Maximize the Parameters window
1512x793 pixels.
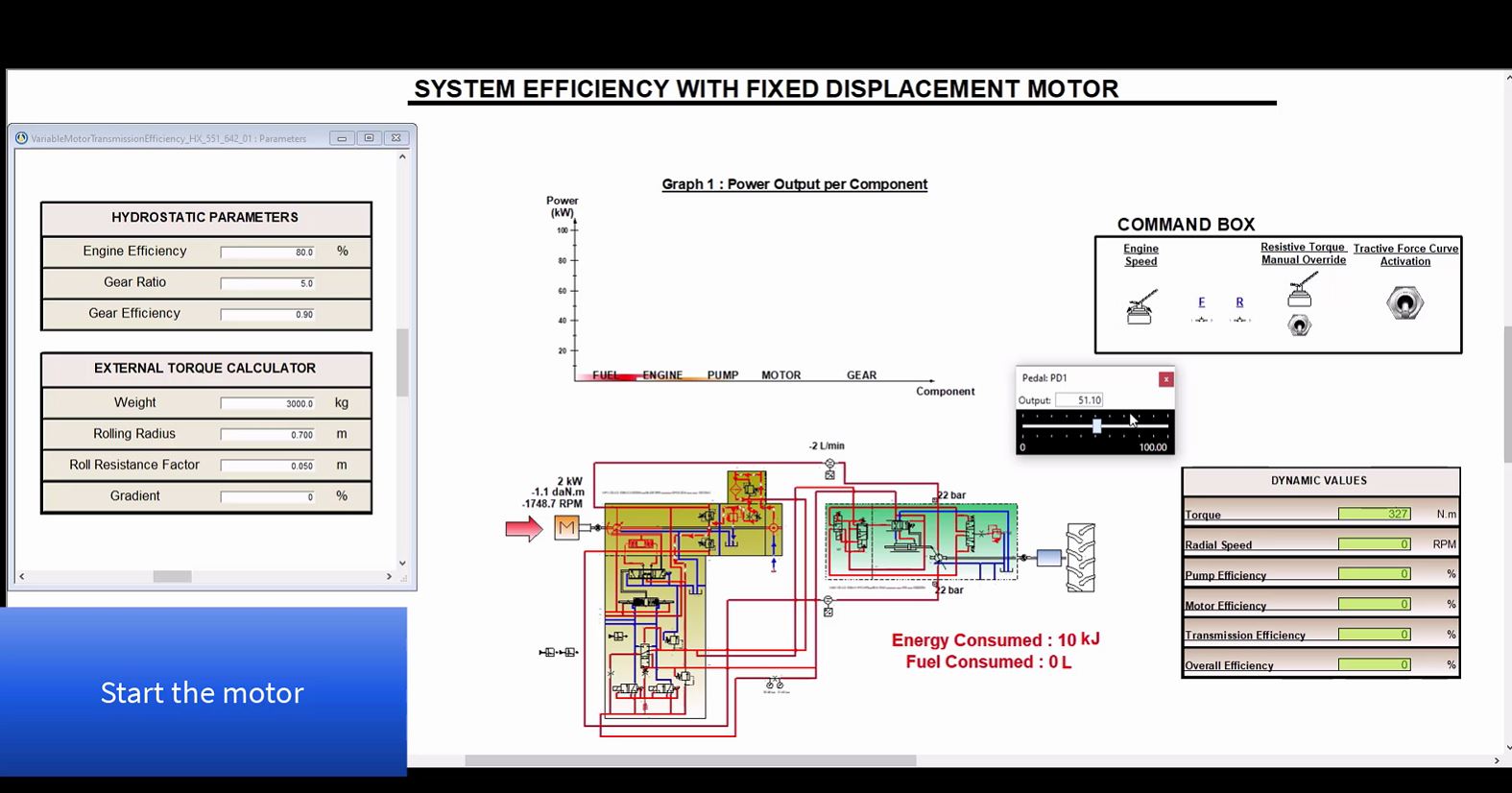pos(369,138)
